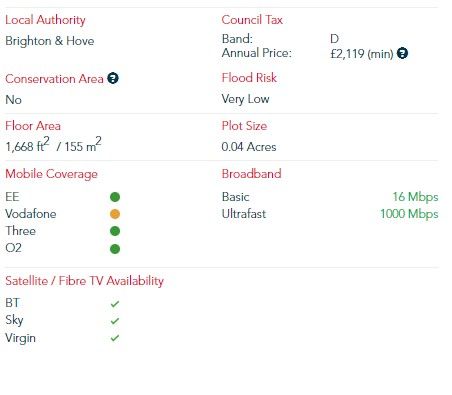Click the £2,119 (min) price value
This screenshot has width=452, height=395.
(x=362, y=53)
